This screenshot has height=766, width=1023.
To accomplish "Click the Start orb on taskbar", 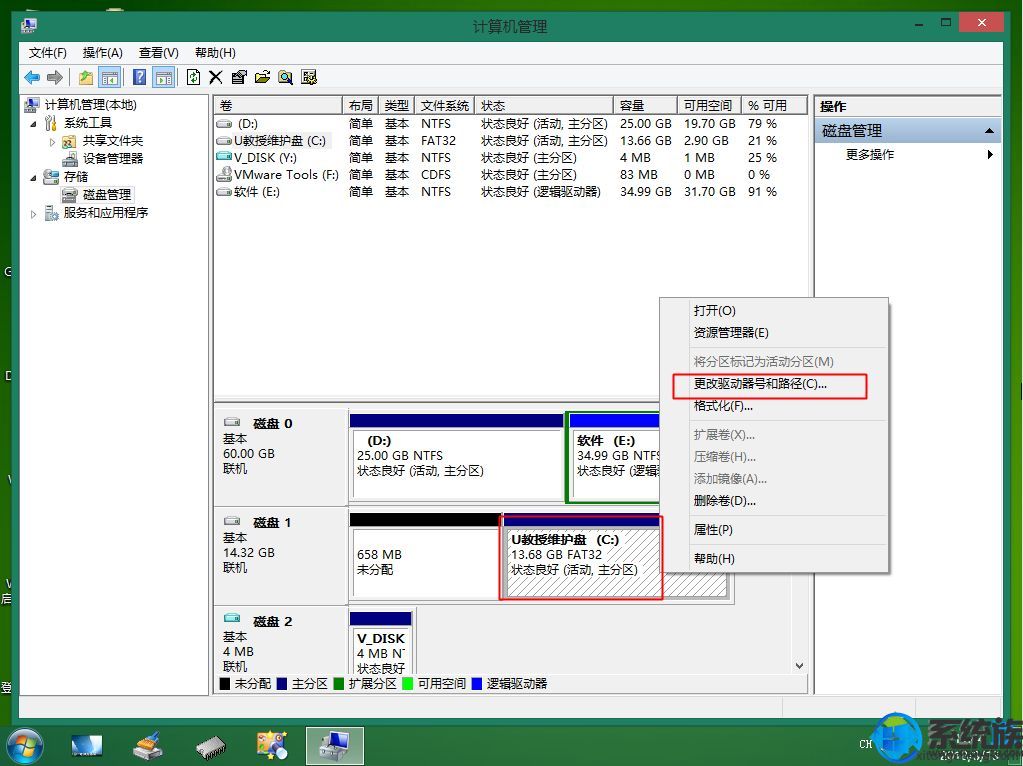I will point(25,746).
